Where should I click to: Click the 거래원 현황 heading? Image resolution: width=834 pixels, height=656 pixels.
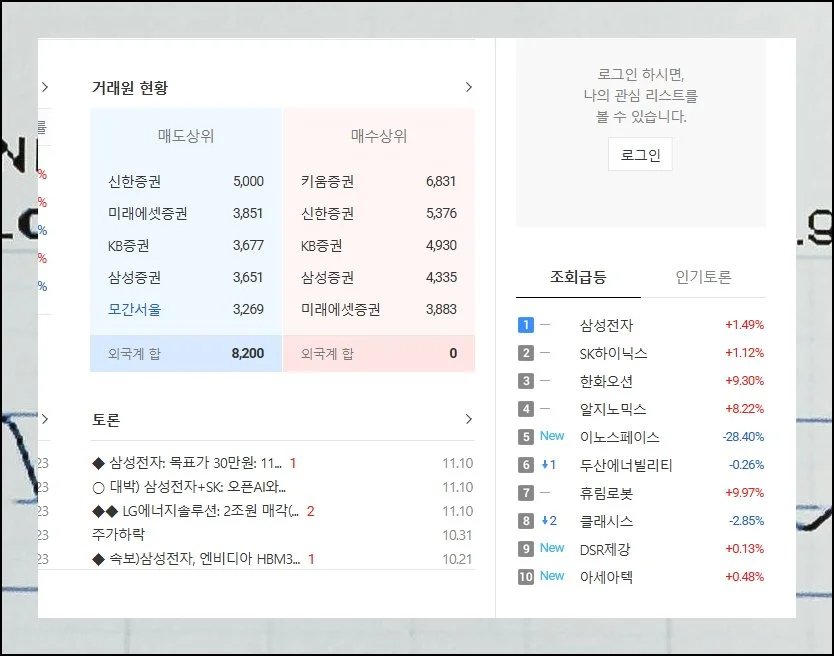[x=130, y=88]
